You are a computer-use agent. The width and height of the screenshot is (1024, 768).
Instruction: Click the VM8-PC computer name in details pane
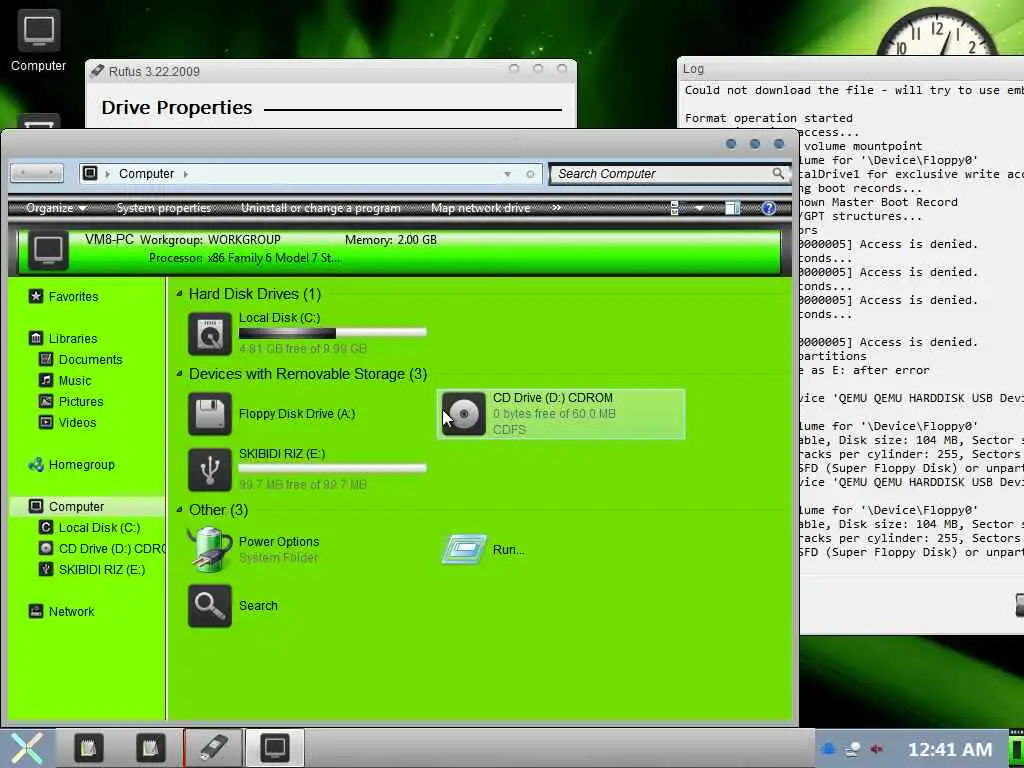pos(109,240)
